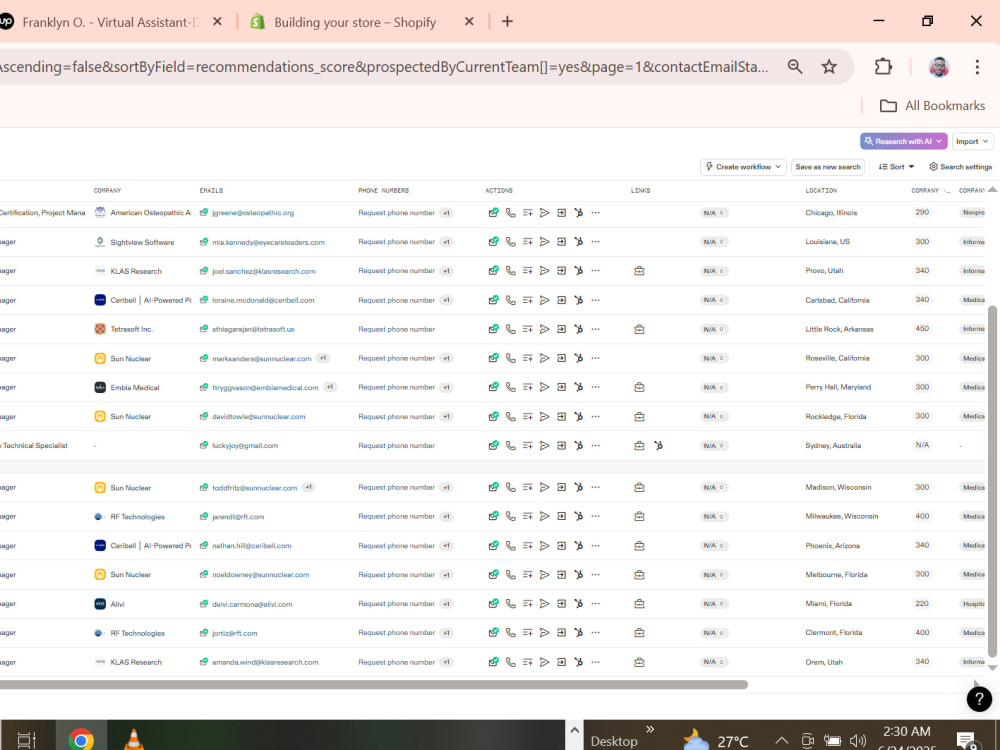
Task: Open the Import dropdown
Action: pos(973,141)
